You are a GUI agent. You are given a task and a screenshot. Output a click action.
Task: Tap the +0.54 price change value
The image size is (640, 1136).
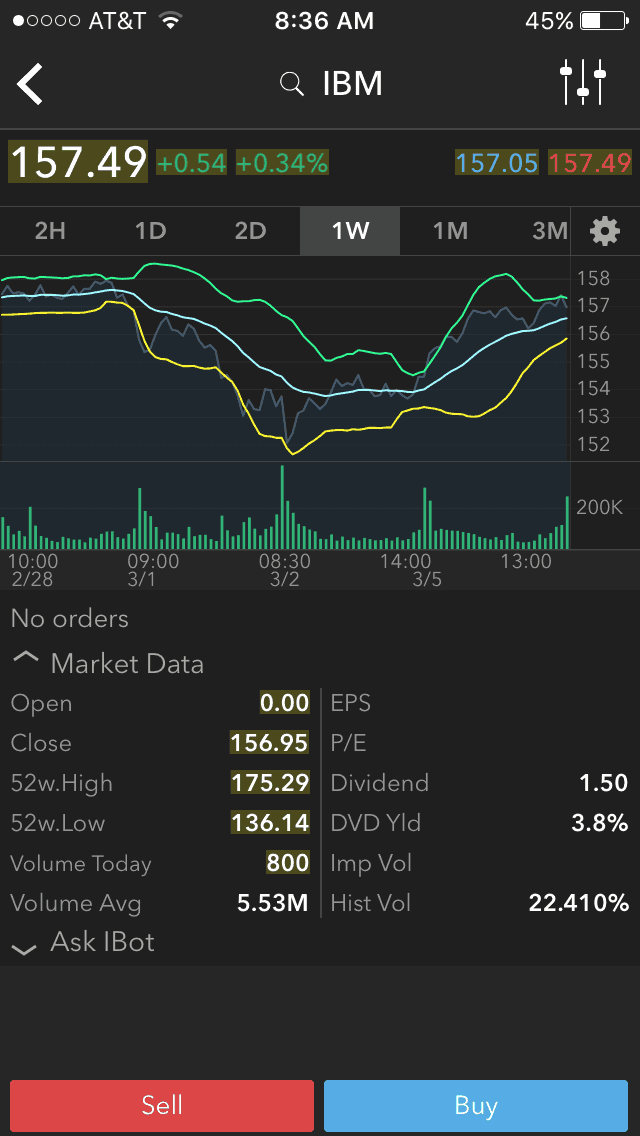coord(191,163)
